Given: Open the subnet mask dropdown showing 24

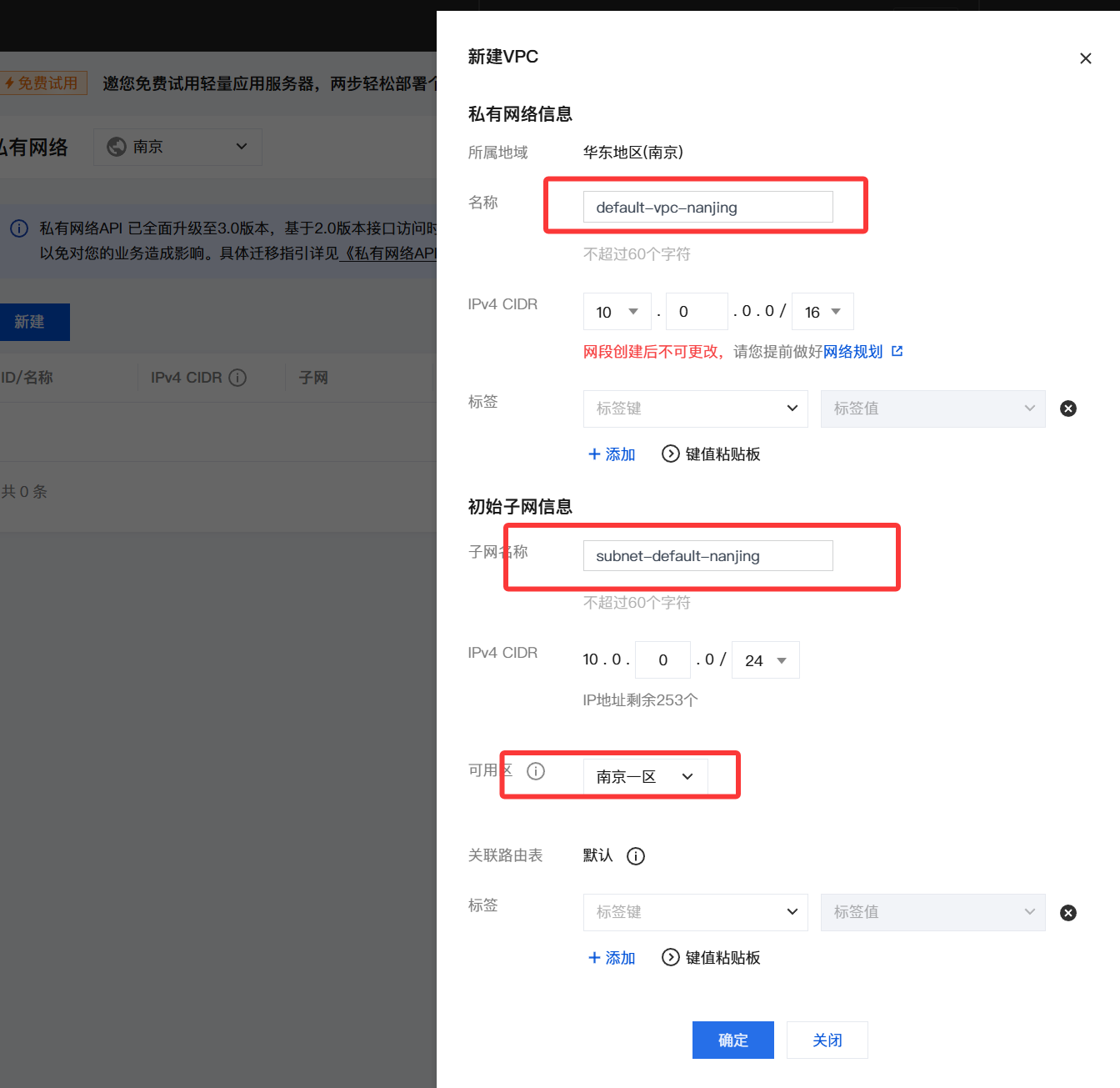Looking at the screenshot, I should 765,660.
